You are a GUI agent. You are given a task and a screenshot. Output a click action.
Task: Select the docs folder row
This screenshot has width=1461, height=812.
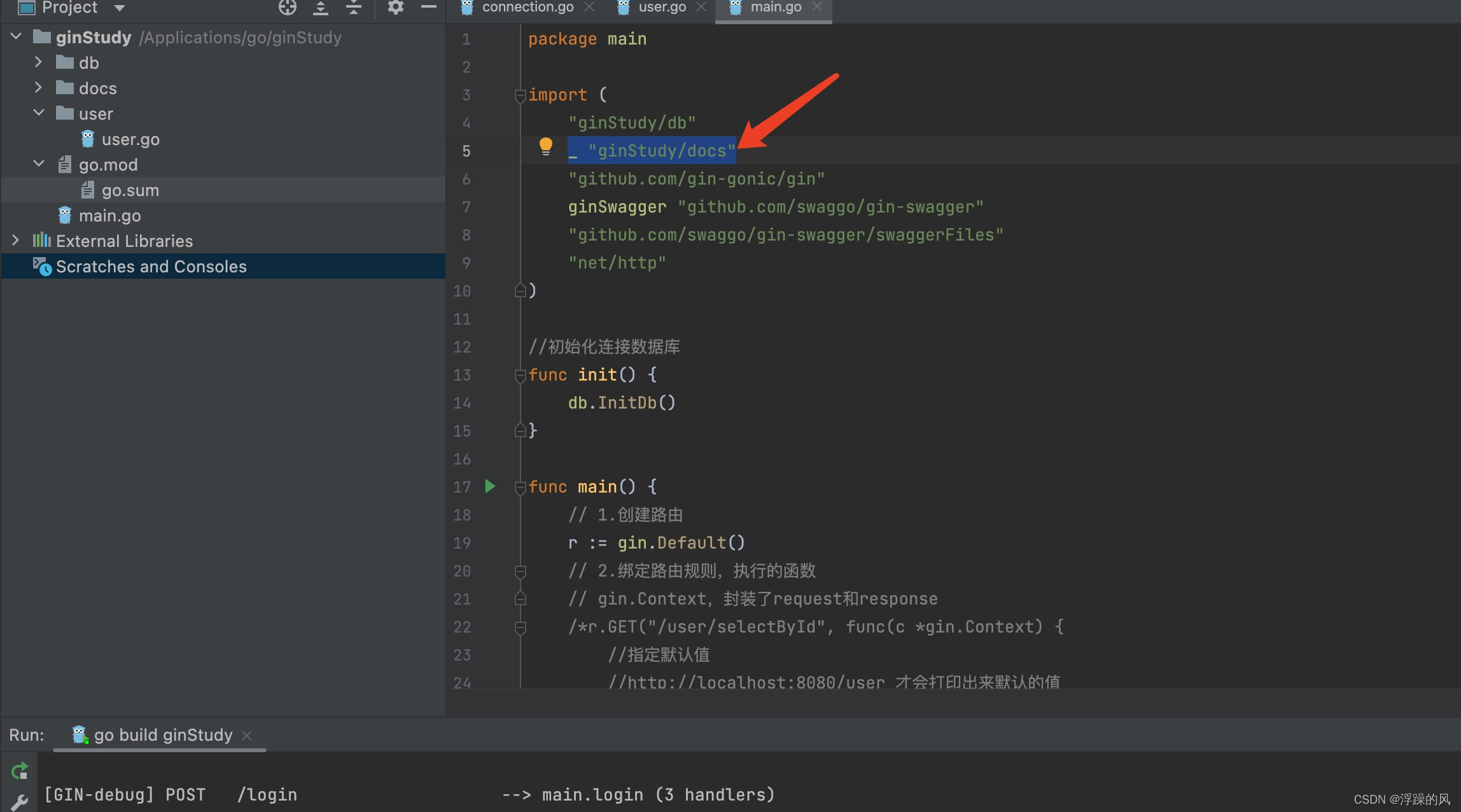(223, 88)
